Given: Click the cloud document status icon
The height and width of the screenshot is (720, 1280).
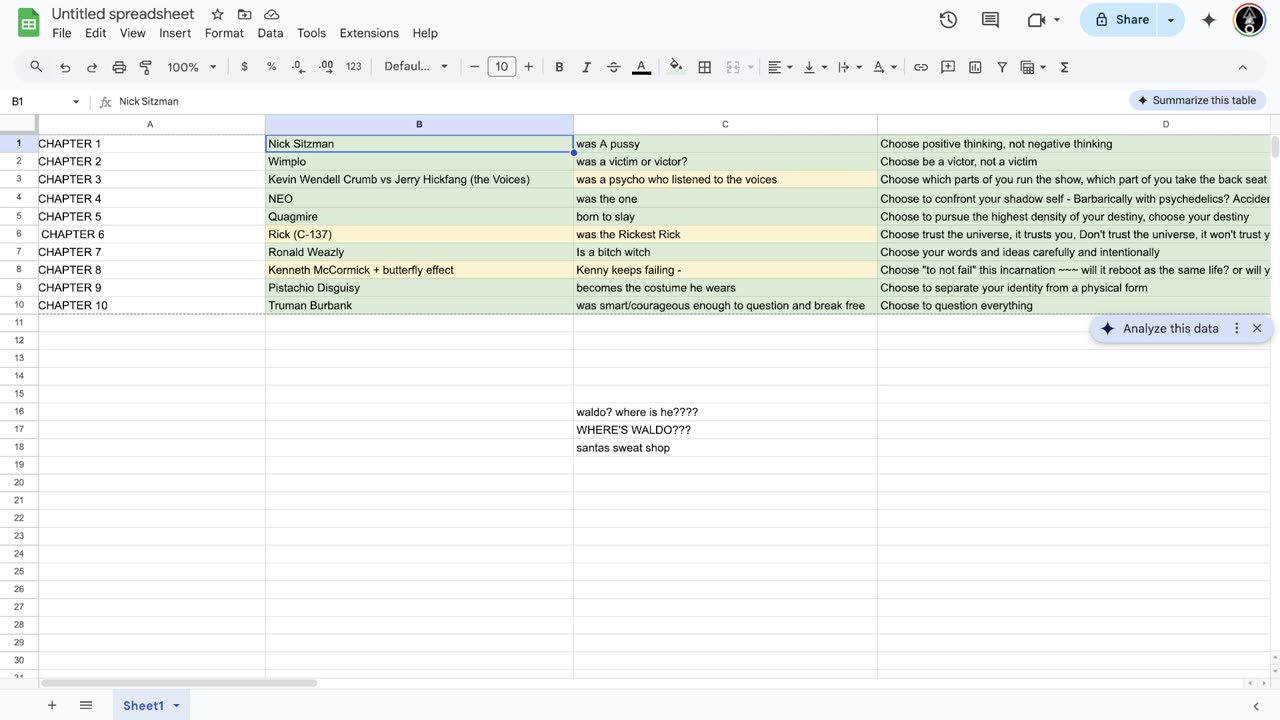Looking at the screenshot, I should [x=272, y=15].
